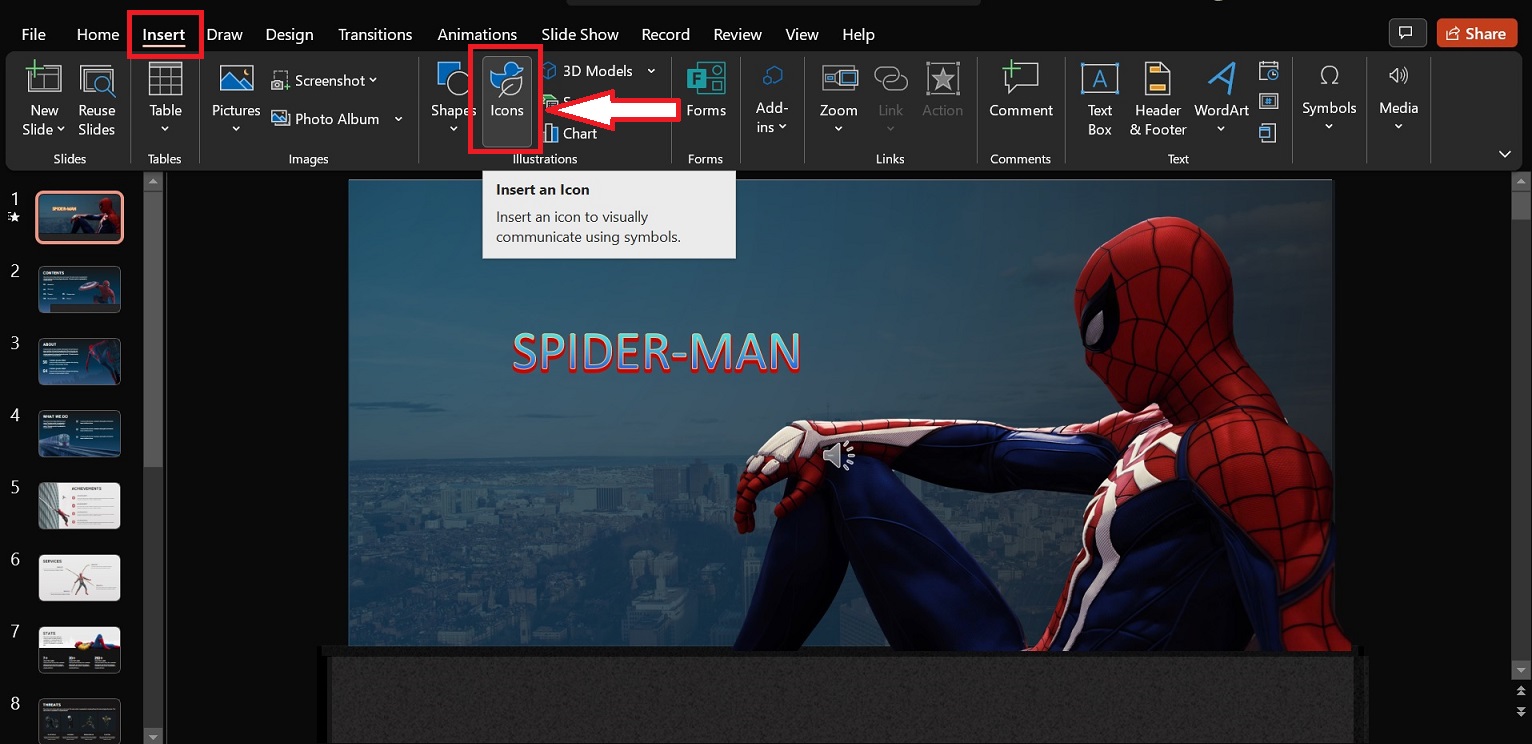The height and width of the screenshot is (744, 1532).
Task: Open Reuse Slides pane
Action: coord(97,100)
